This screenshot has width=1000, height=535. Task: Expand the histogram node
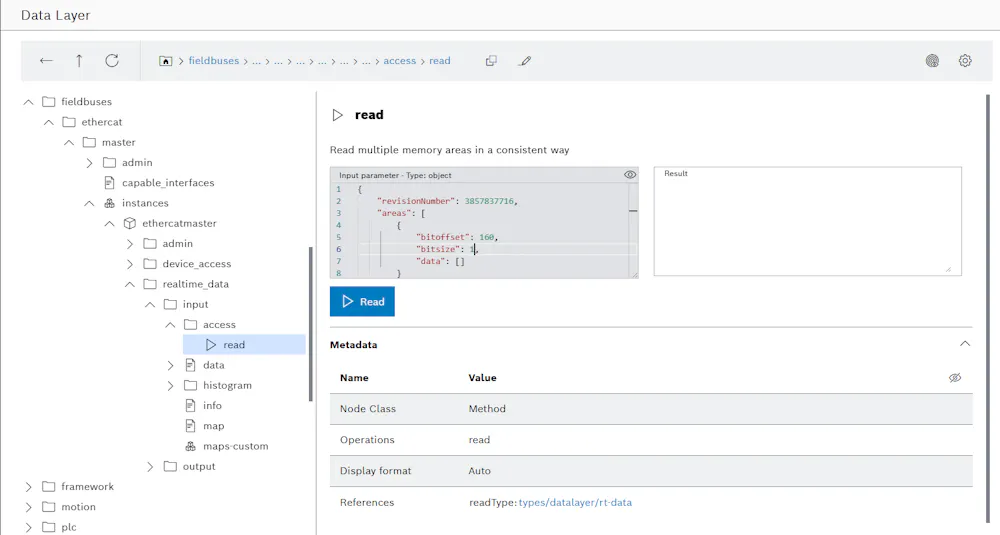coord(170,386)
